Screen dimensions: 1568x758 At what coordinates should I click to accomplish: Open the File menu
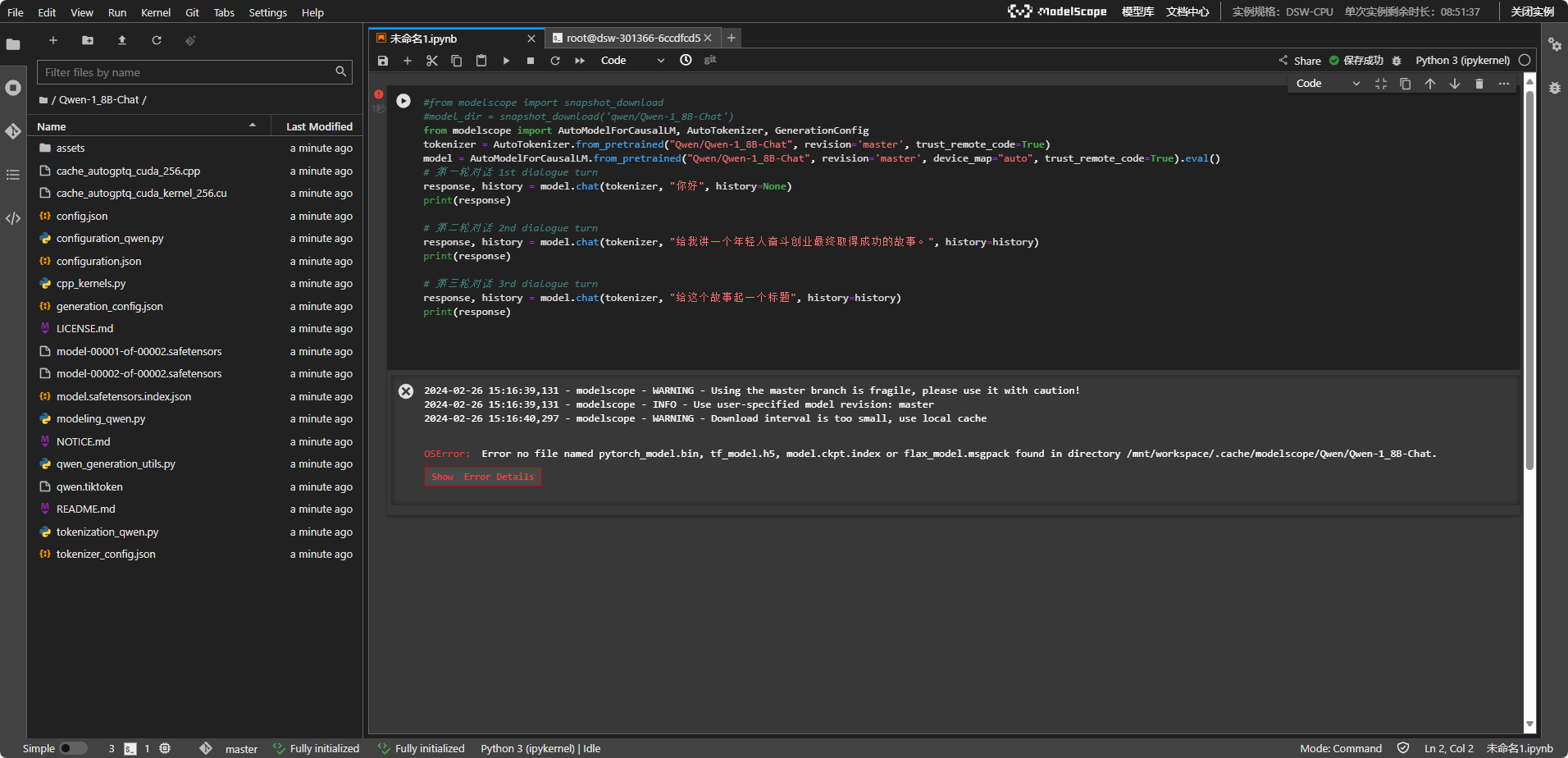tap(16, 12)
